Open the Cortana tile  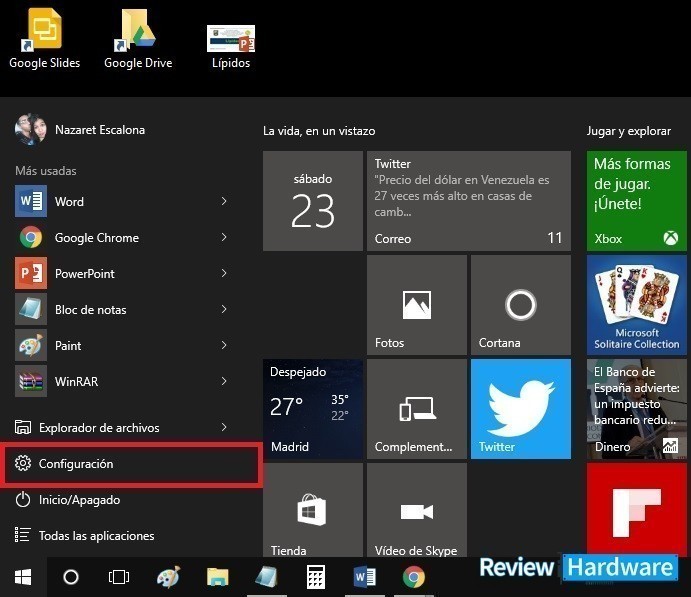pyautogui.click(x=521, y=305)
